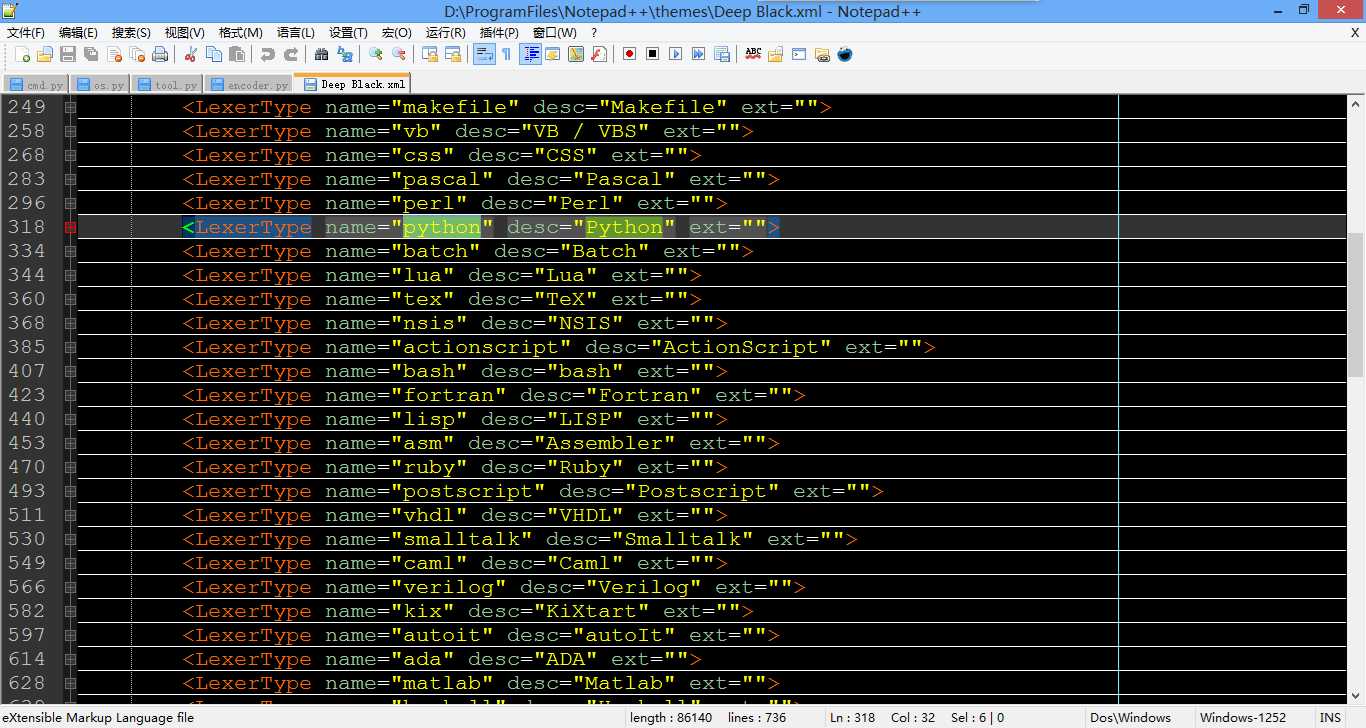Click Windows-1252 encoding in status bar

pos(1243,718)
